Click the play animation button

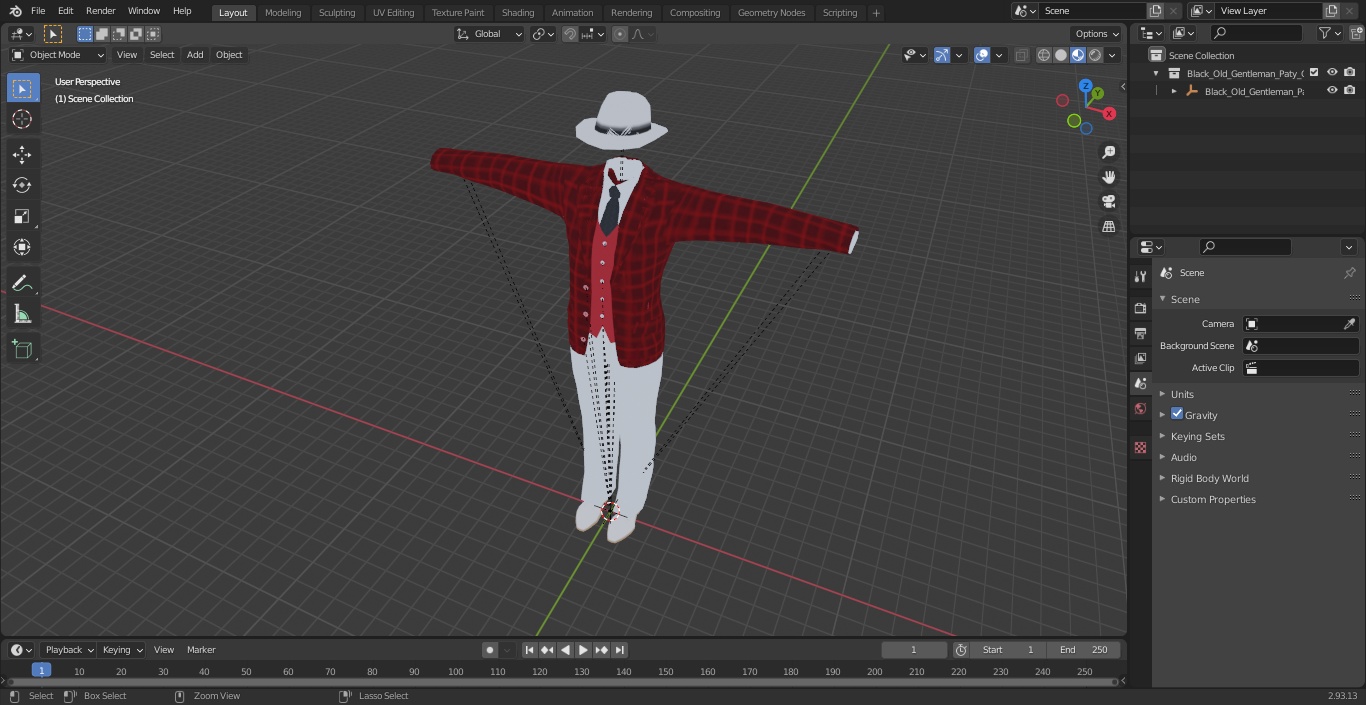[x=584, y=650]
